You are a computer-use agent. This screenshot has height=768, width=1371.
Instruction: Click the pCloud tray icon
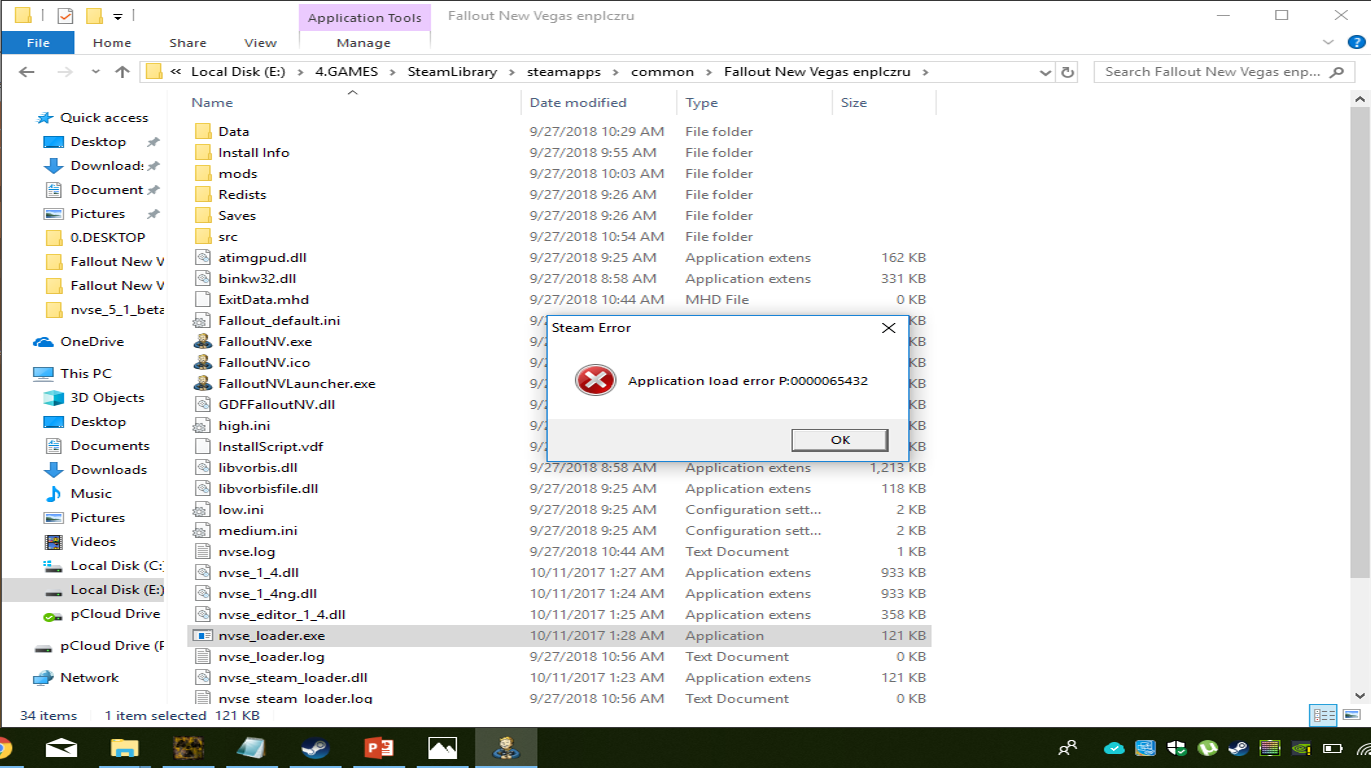(1114, 748)
